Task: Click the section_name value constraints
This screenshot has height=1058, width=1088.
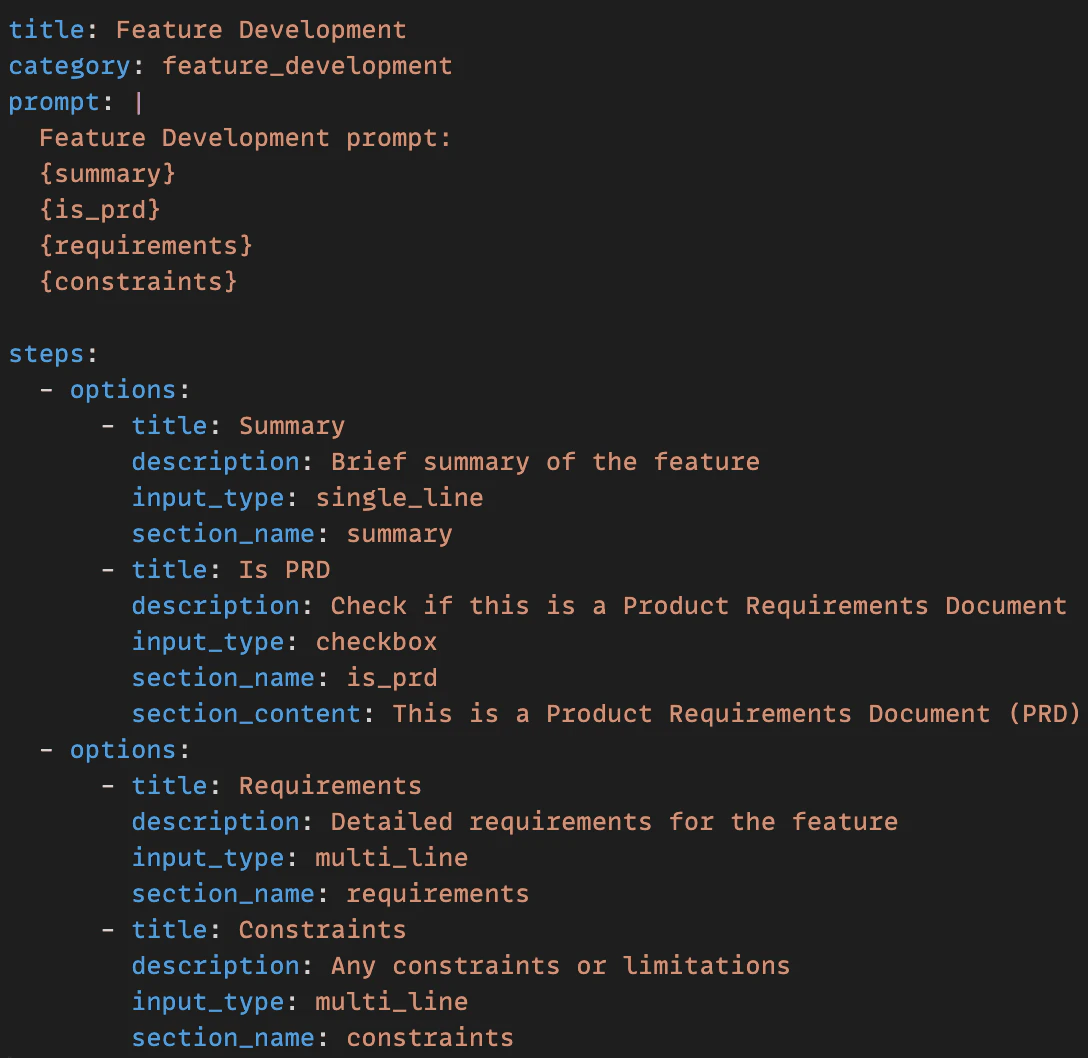Action: click(429, 1037)
